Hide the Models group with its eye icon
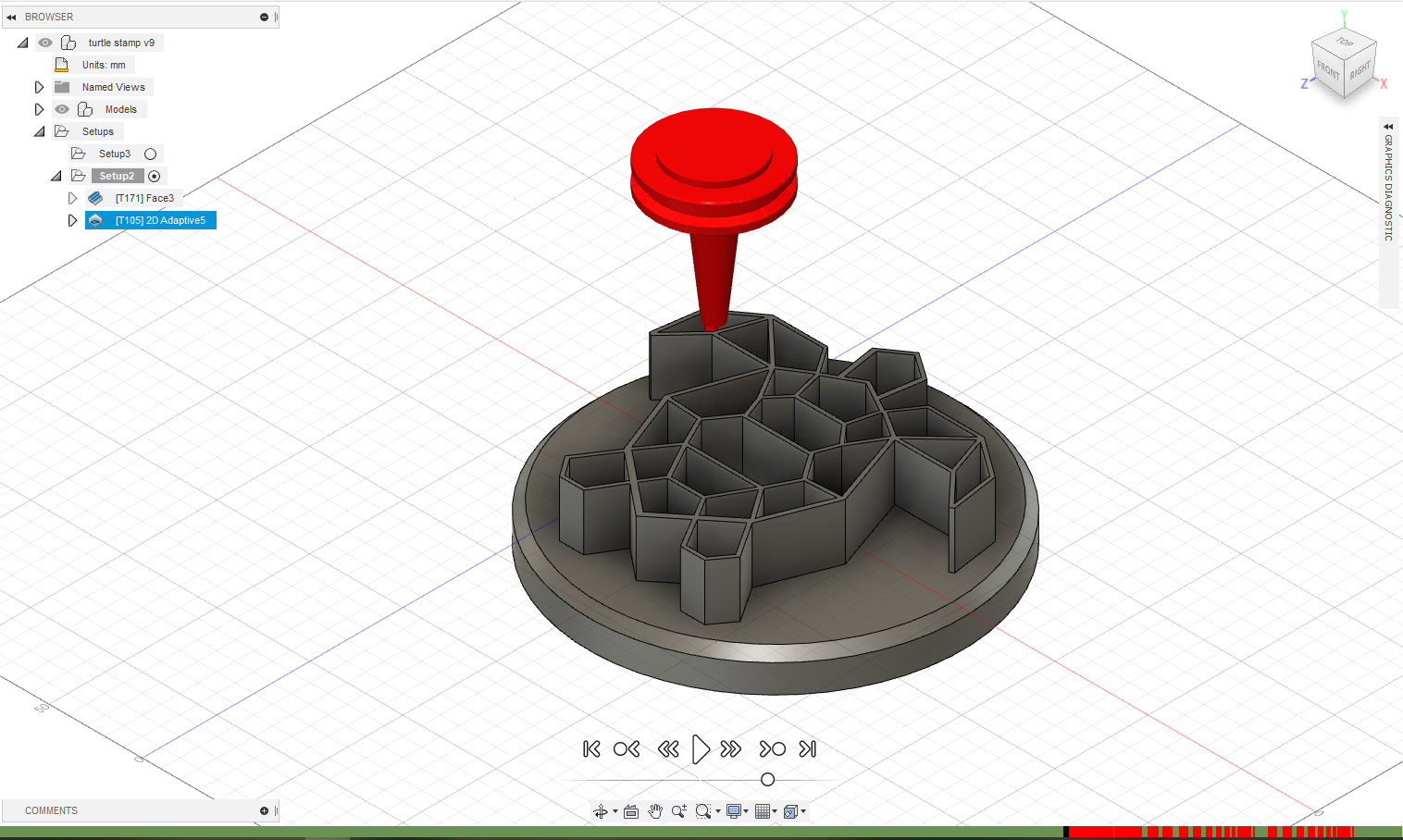Viewport: 1403px width, 840px height. 61,108
